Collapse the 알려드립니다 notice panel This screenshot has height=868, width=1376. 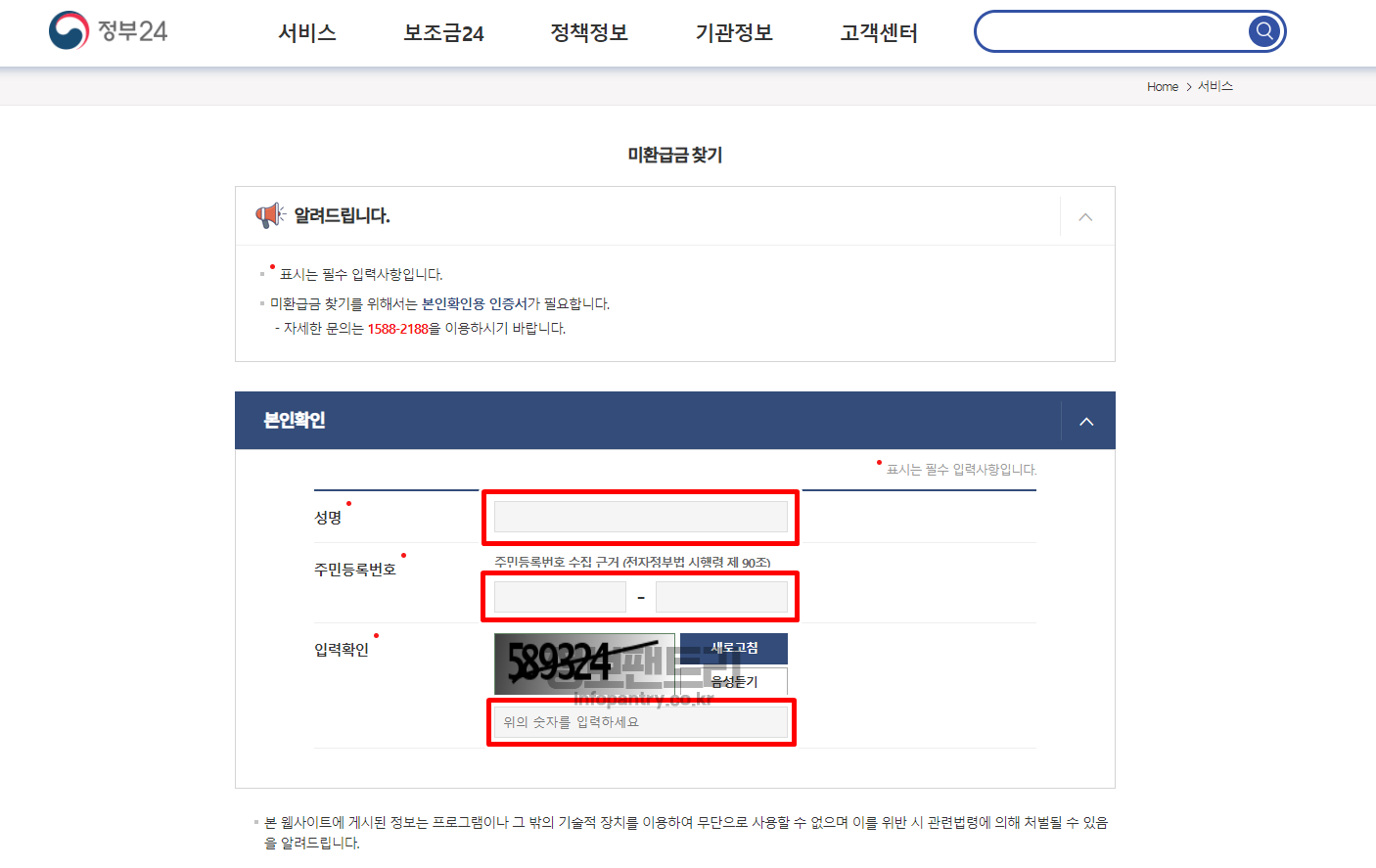(1085, 216)
